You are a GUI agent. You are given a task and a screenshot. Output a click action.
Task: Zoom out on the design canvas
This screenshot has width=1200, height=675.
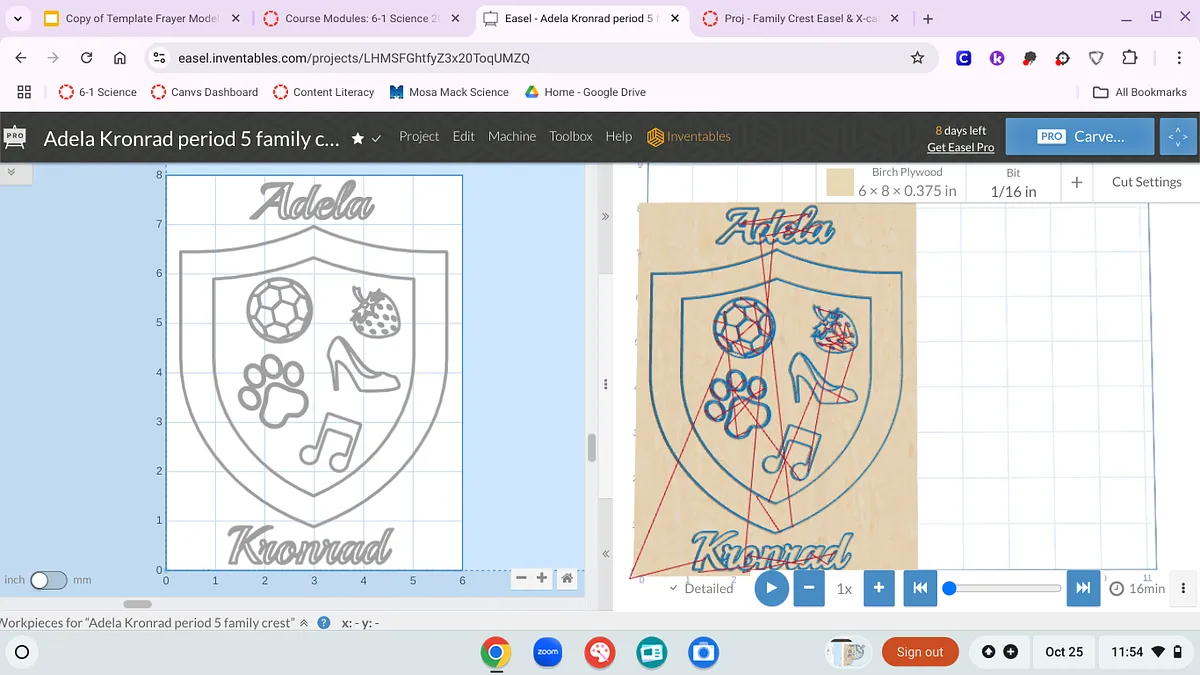pyautogui.click(x=521, y=578)
